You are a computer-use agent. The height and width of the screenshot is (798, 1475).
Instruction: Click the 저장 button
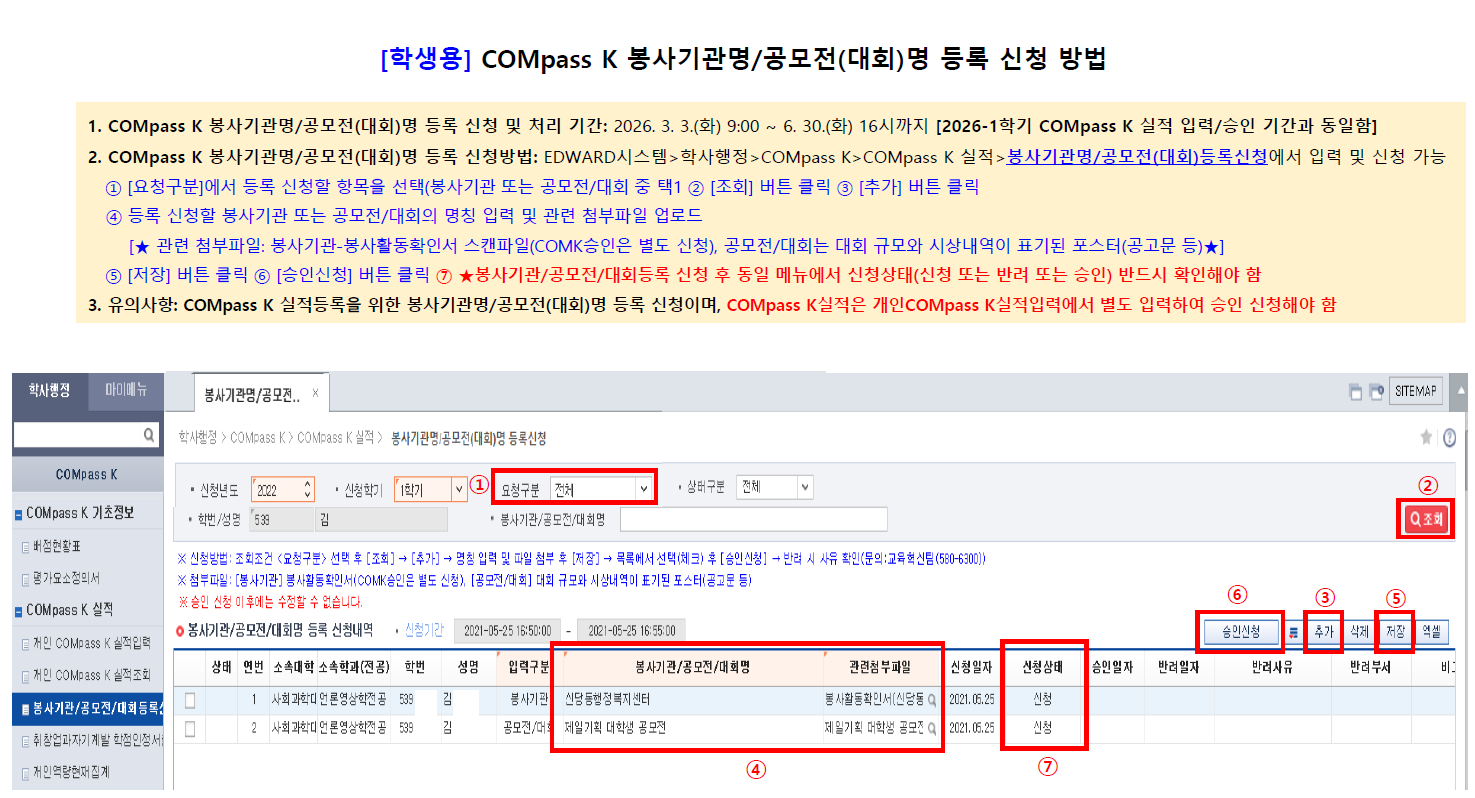(x=1395, y=632)
